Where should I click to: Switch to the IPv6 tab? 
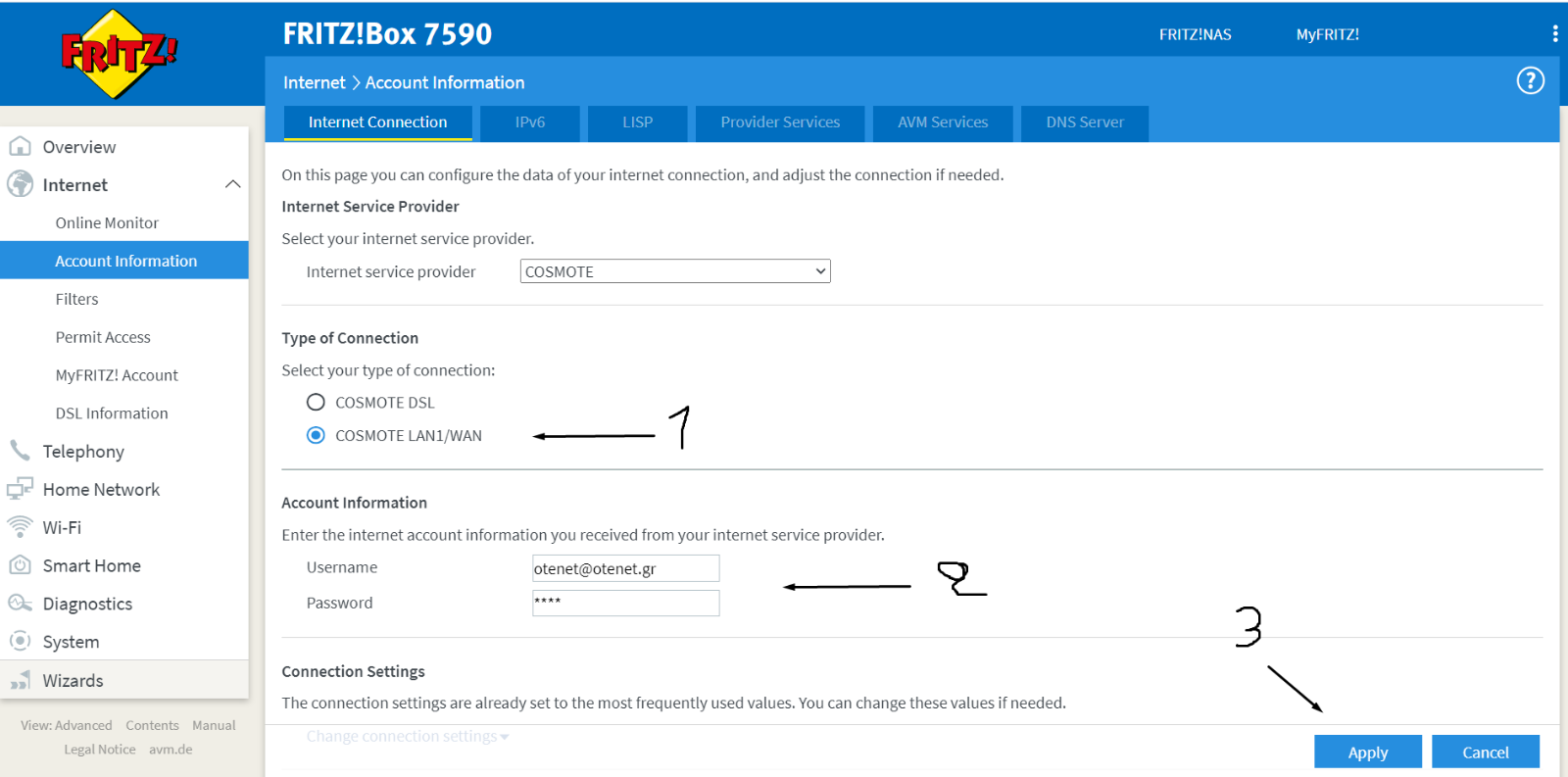[x=530, y=122]
